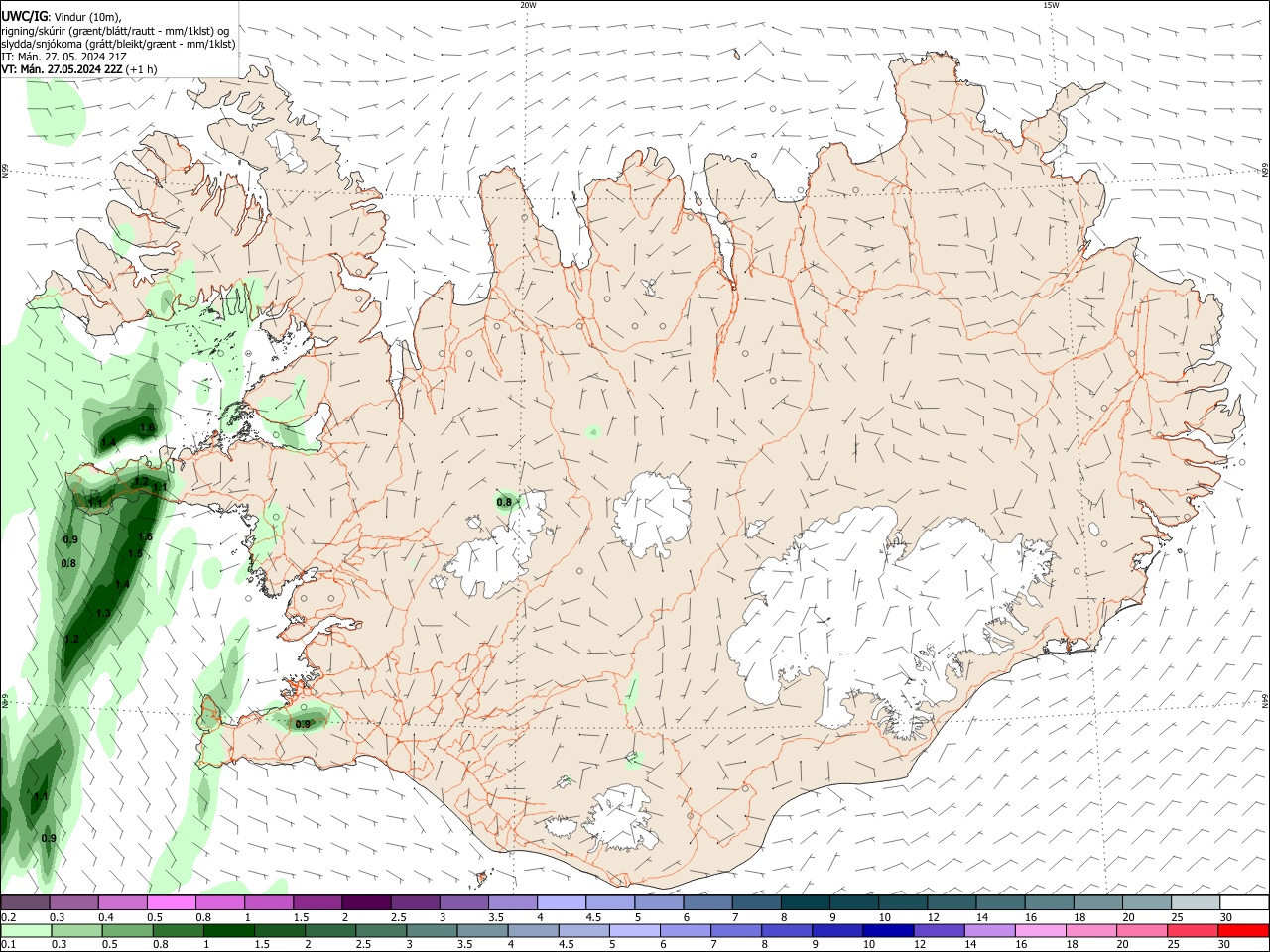1270x952 pixels.
Task: Click the deep blue swatch at 10 in lower legend
Action: pyautogui.click(x=887, y=930)
